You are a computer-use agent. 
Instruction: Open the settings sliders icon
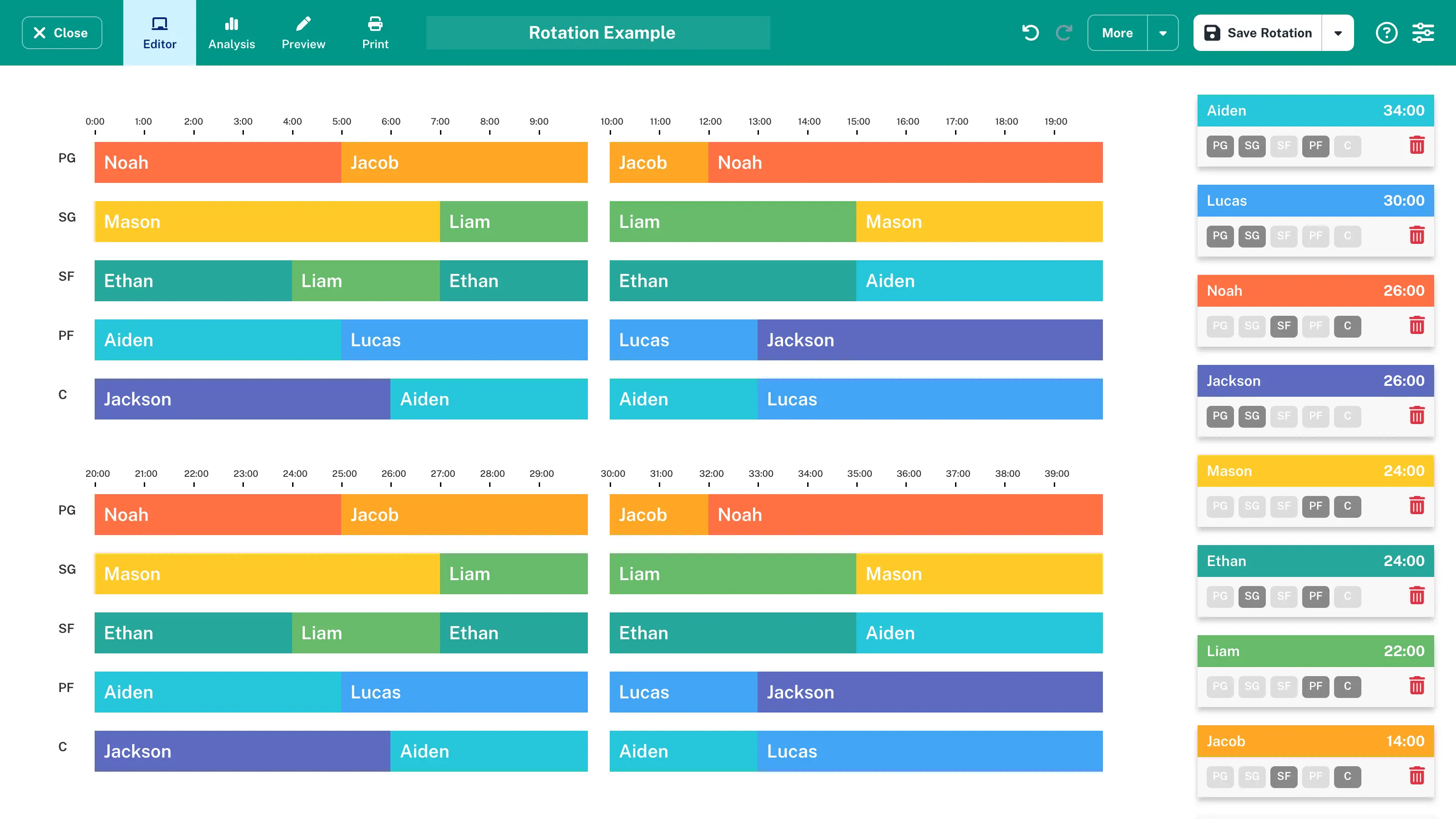point(1423,33)
